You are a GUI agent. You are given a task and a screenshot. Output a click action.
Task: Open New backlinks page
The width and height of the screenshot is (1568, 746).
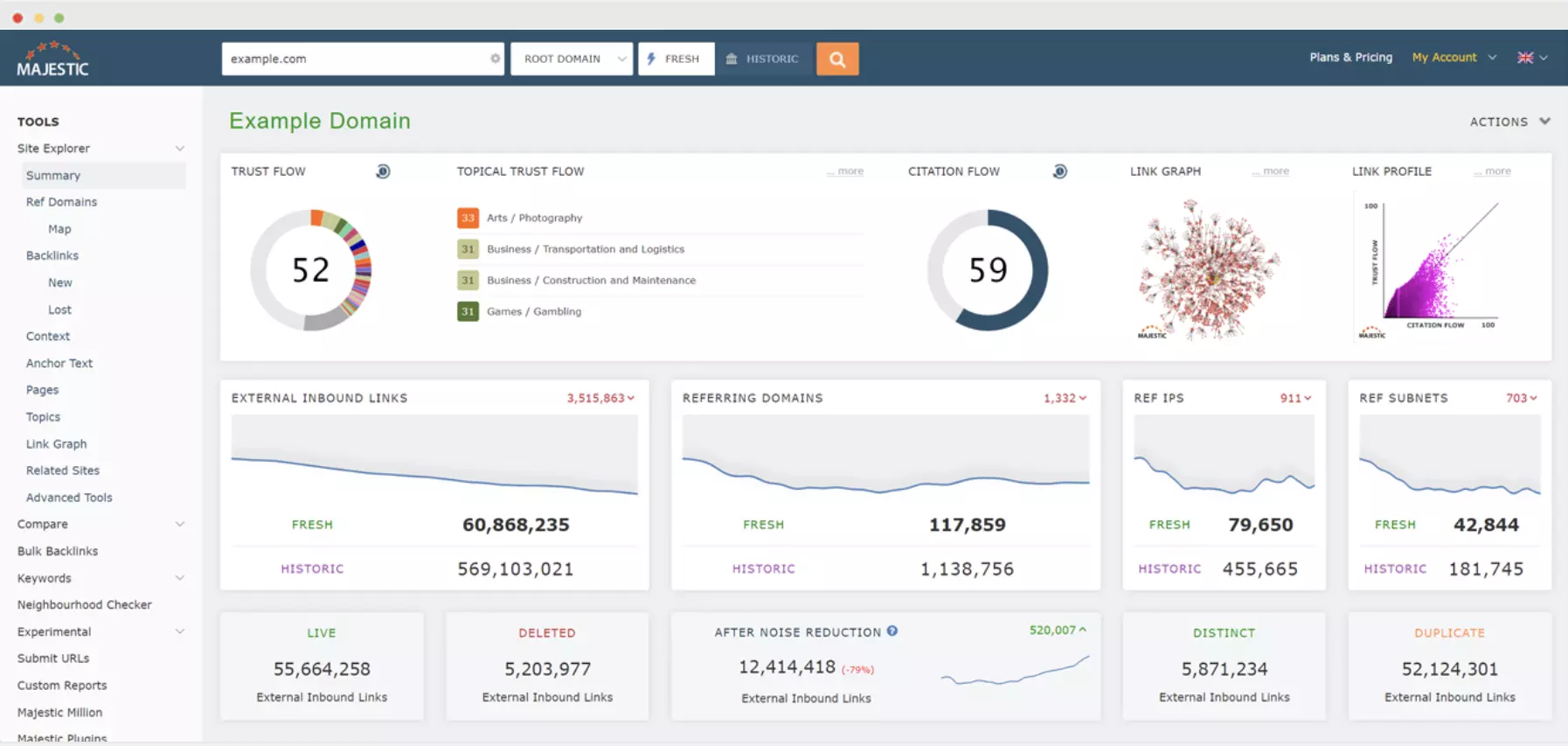(60, 282)
